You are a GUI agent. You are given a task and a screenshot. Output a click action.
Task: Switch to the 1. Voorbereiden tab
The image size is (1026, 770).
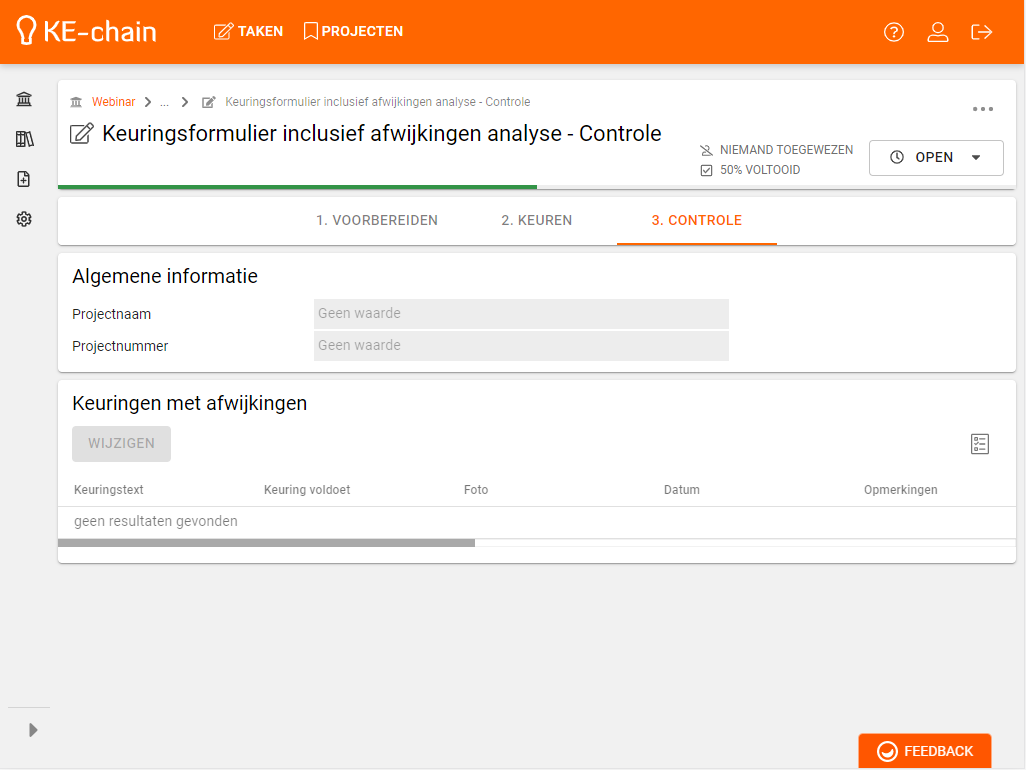coord(377,221)
